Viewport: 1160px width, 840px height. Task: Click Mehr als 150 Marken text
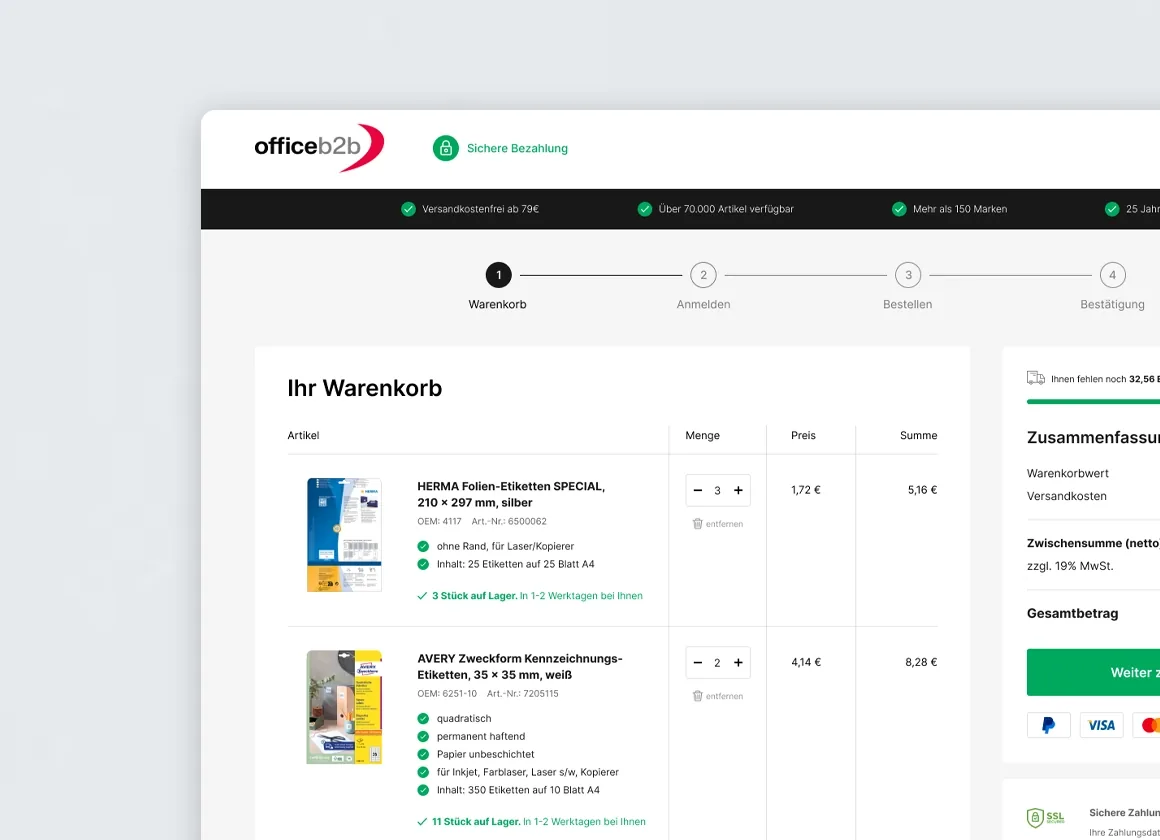click(x=960, y=209)
